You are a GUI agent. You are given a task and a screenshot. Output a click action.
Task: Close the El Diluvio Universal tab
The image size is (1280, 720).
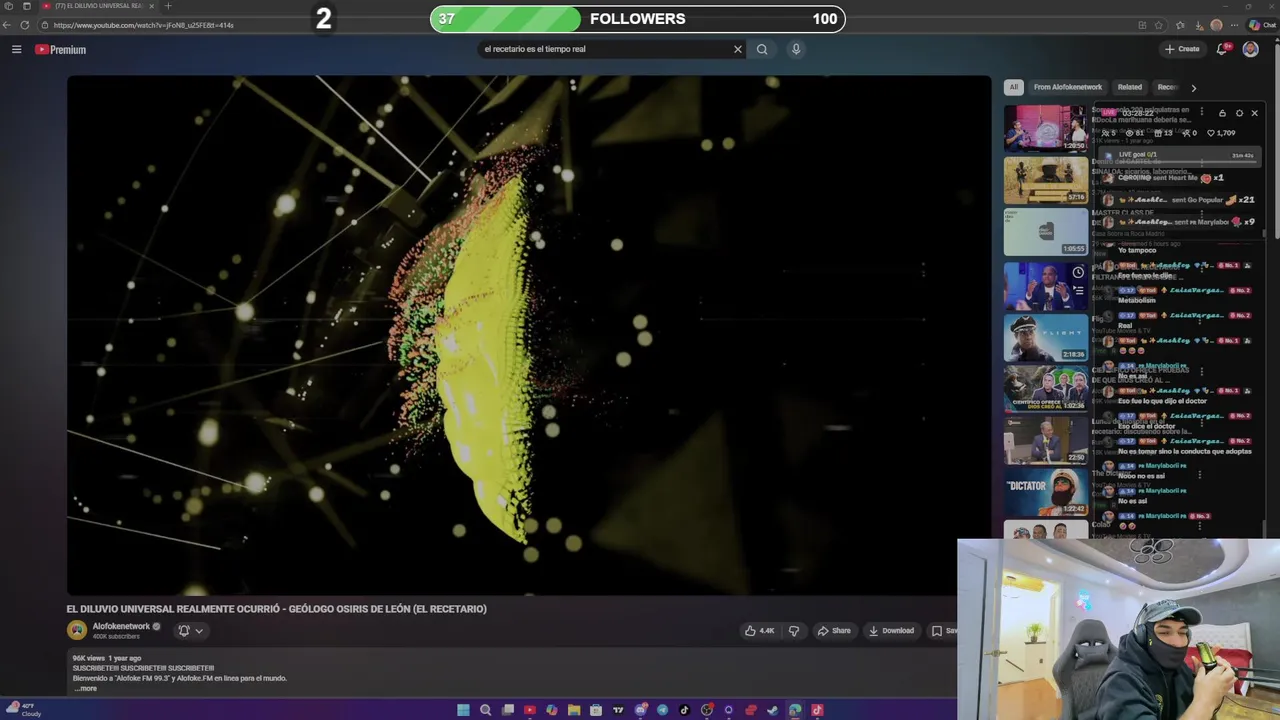point(151,6)
